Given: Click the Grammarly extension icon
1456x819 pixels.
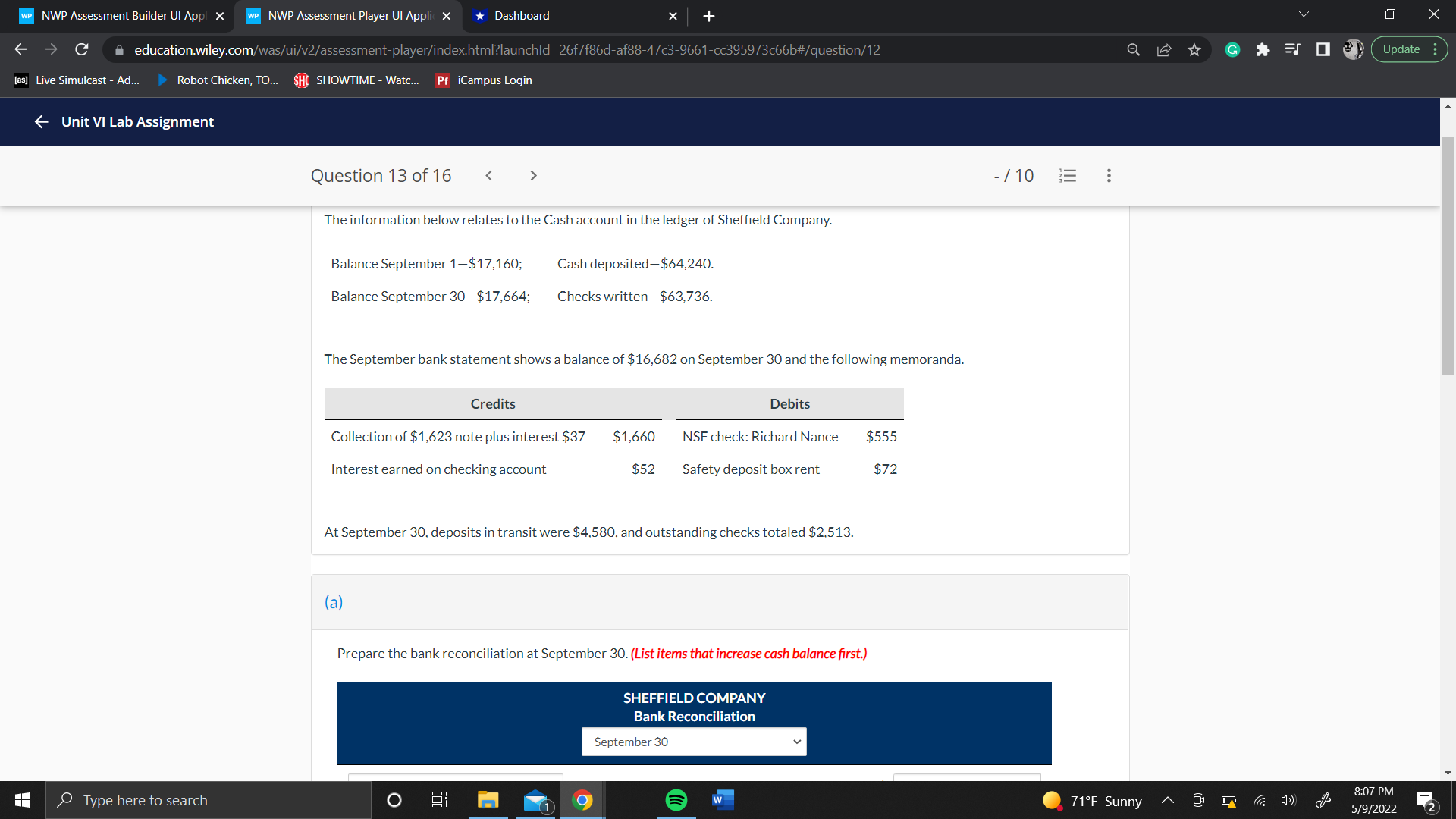Looking at the screenshot, I should (x=1232, y=49).
